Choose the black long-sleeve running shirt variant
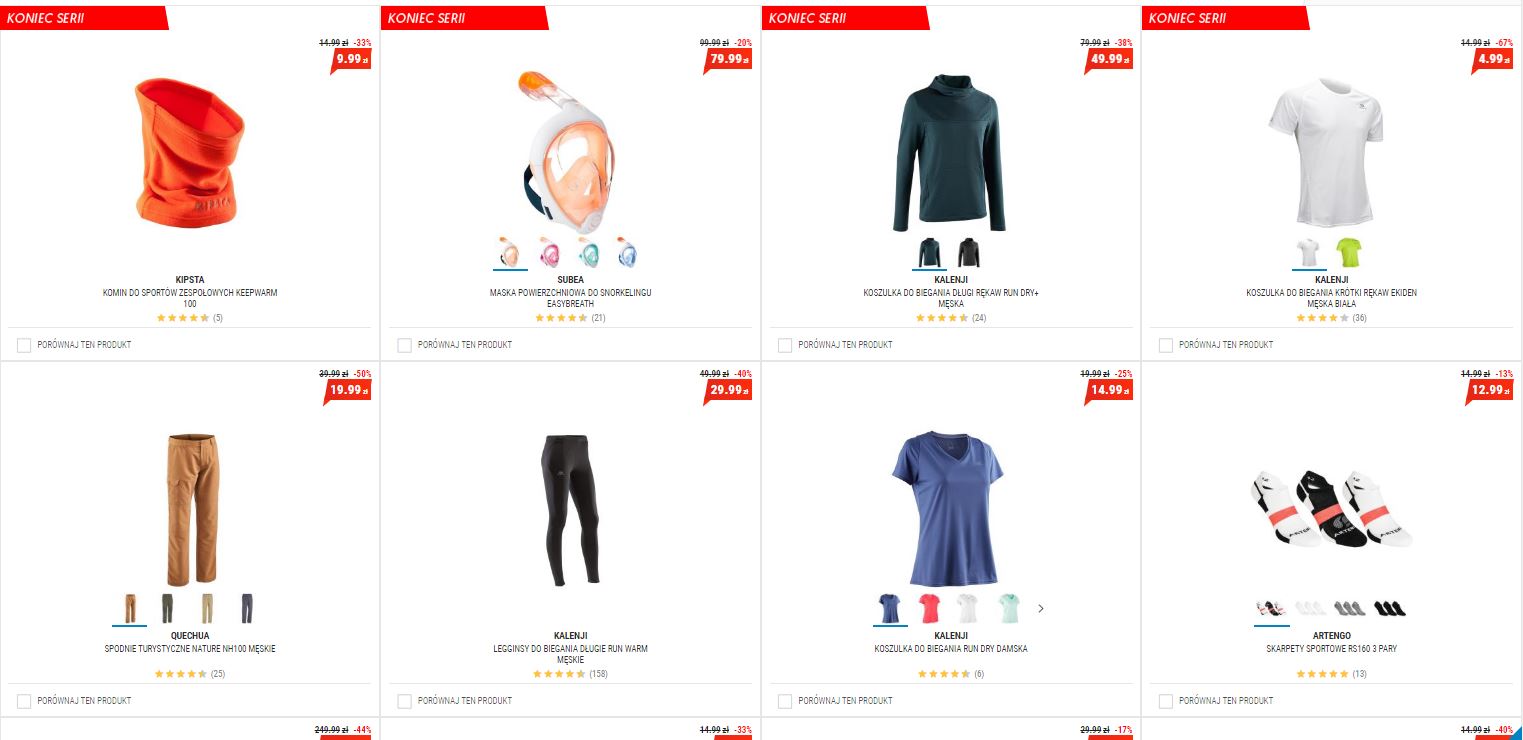The width and height of the screenshot is (1523, 740). click(968, 252)
